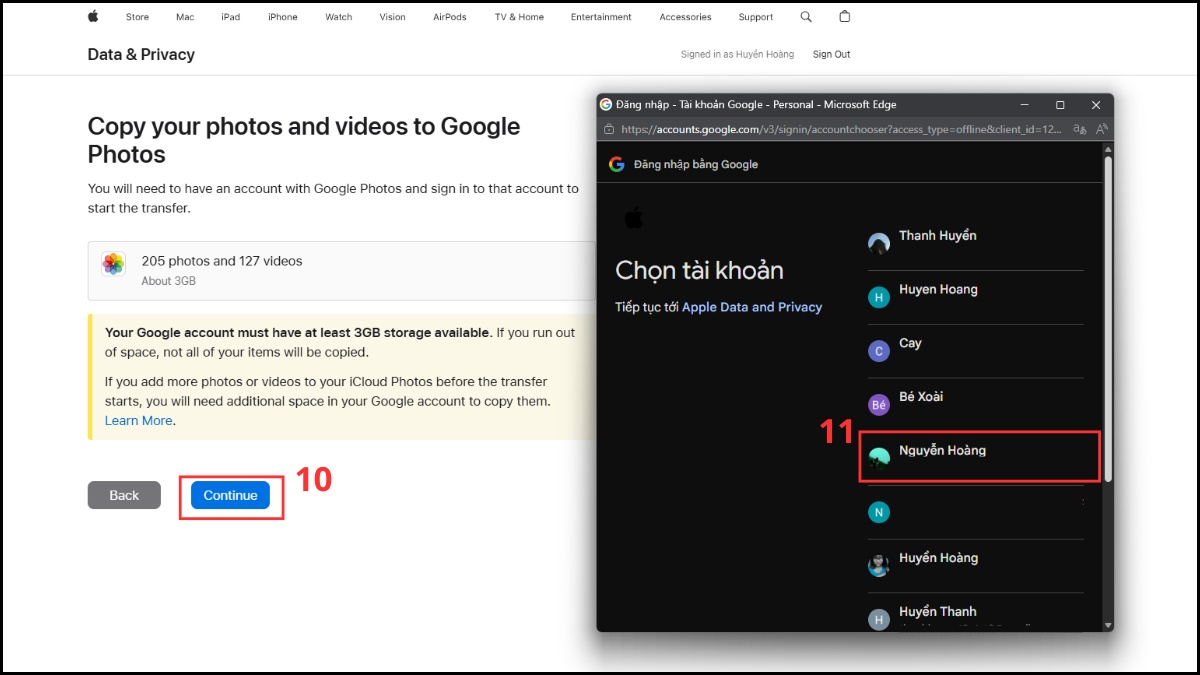Image resolution: width=1200 pixels, height=675 pixels.
Task: Click the Photos app icon beside 205 photos
Action: (113, 265)
